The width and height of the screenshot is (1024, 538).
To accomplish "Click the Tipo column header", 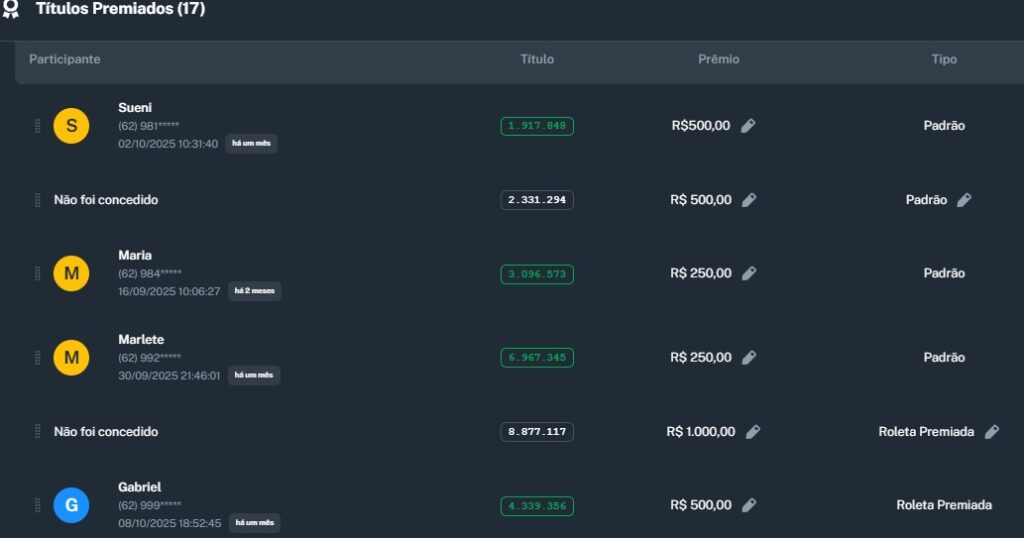I will pyautogui.click(x=944, y=59).
